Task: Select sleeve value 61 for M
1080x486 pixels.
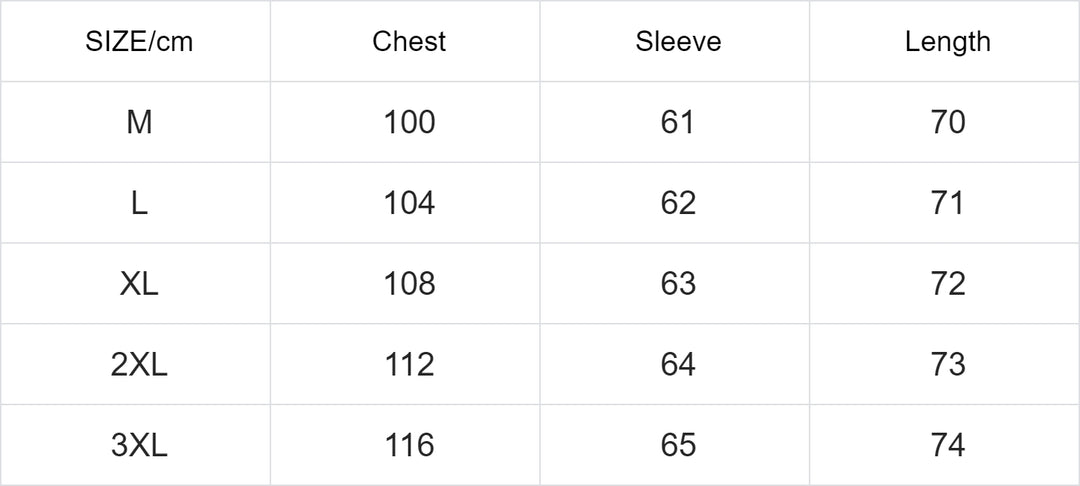Action: pos(678,123)
